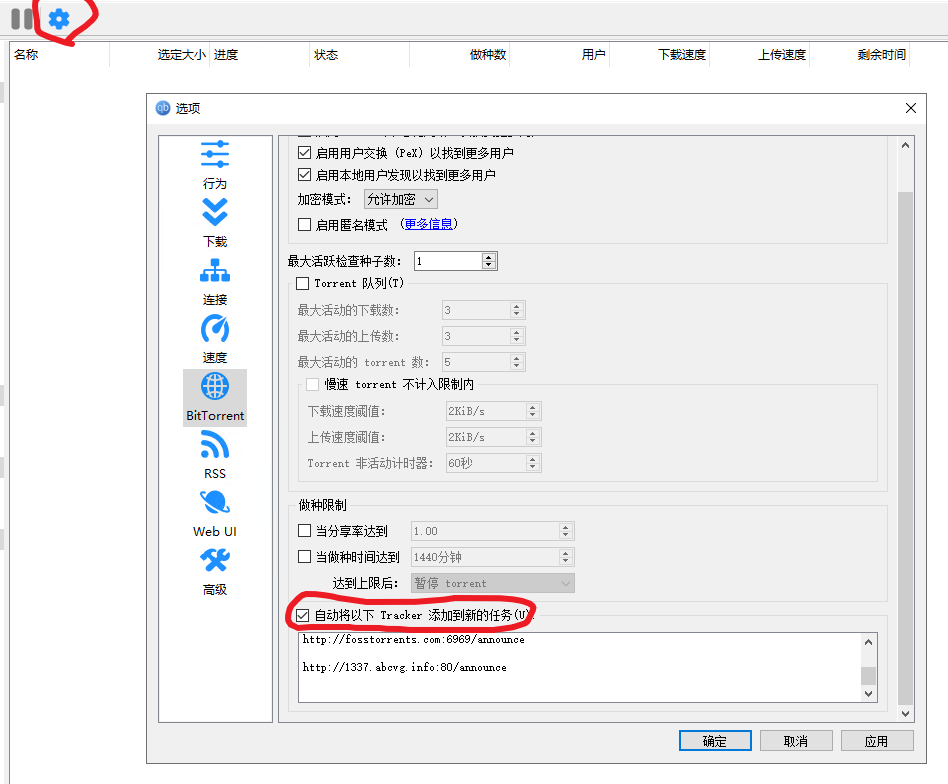948x784 pixels.
Task: Select the 下载 (Downloads) sidebar icon
Action: pyautogui.click(x=215, y=213)
